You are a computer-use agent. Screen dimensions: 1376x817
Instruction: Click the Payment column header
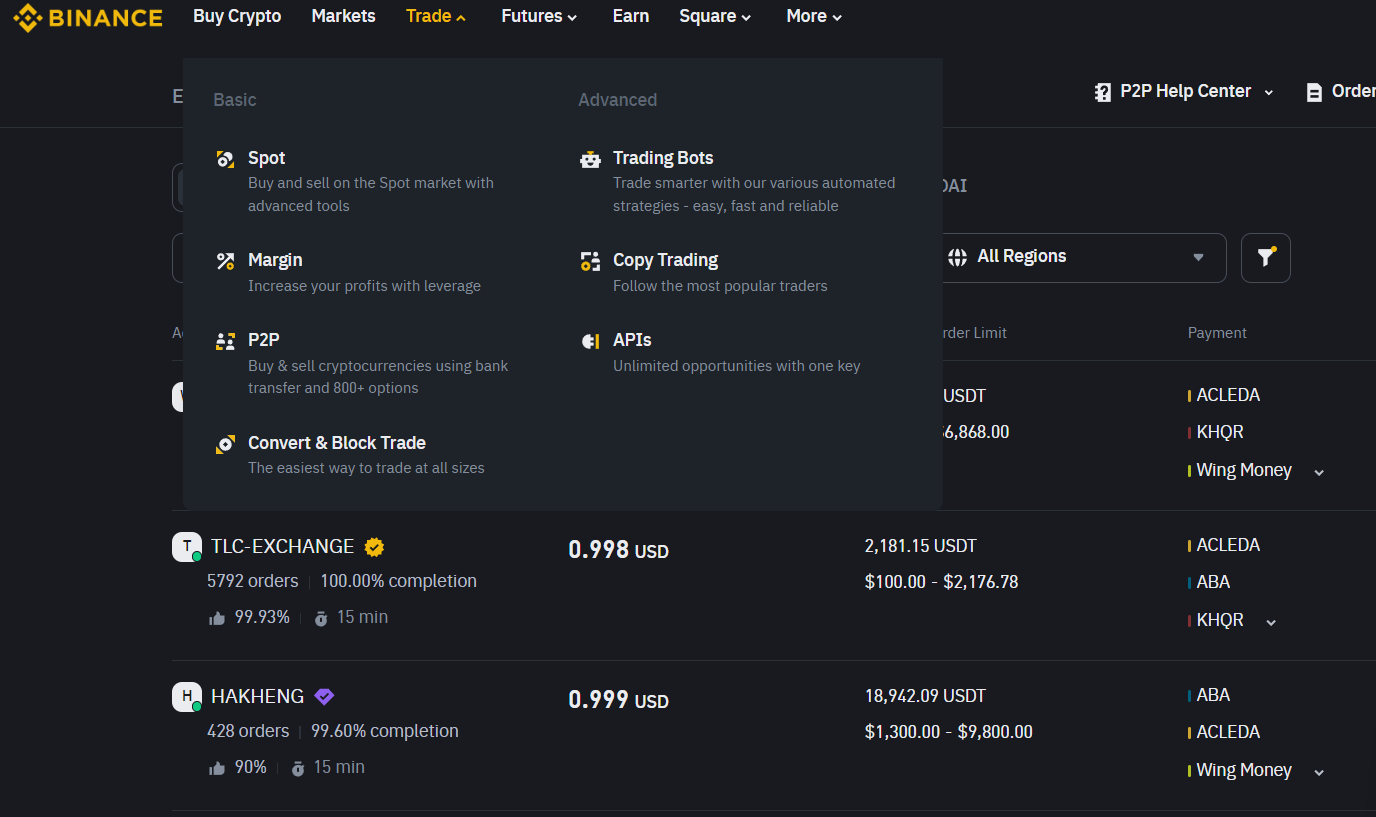pyautogui.click(x=1217, y=333)
